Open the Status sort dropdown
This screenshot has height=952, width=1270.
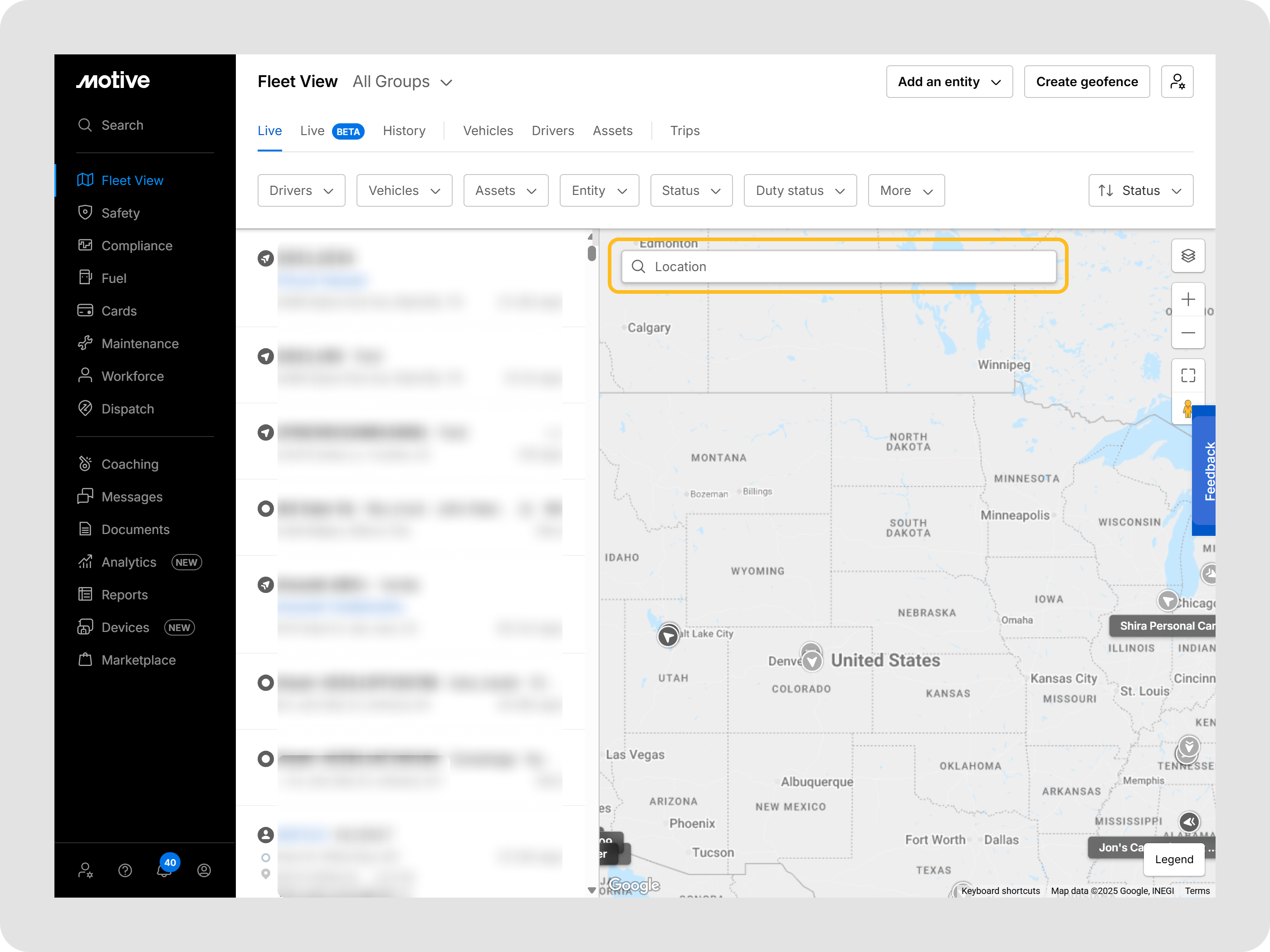coord(1140,190)
